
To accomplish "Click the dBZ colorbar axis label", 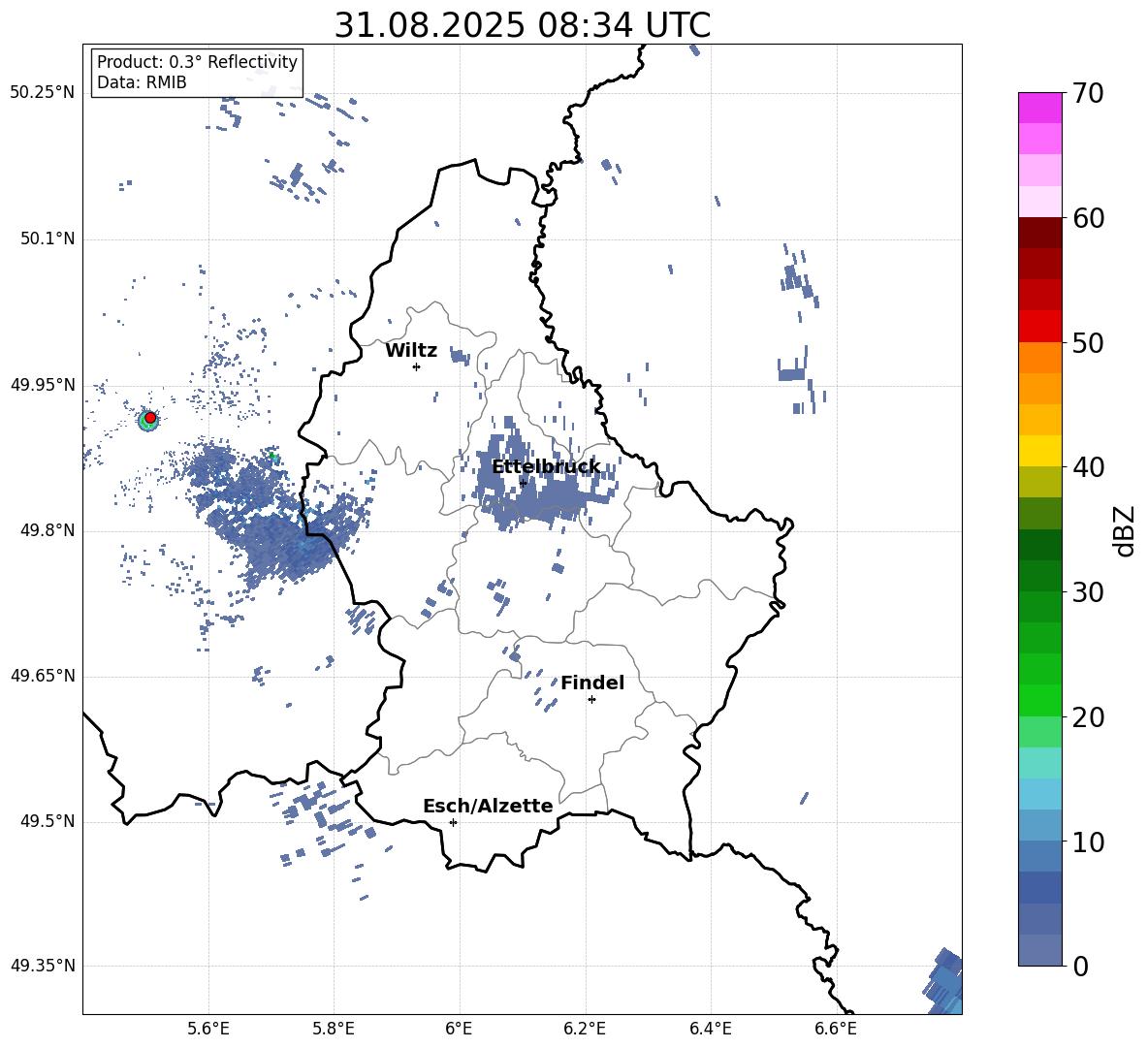I will point(1125,530).
